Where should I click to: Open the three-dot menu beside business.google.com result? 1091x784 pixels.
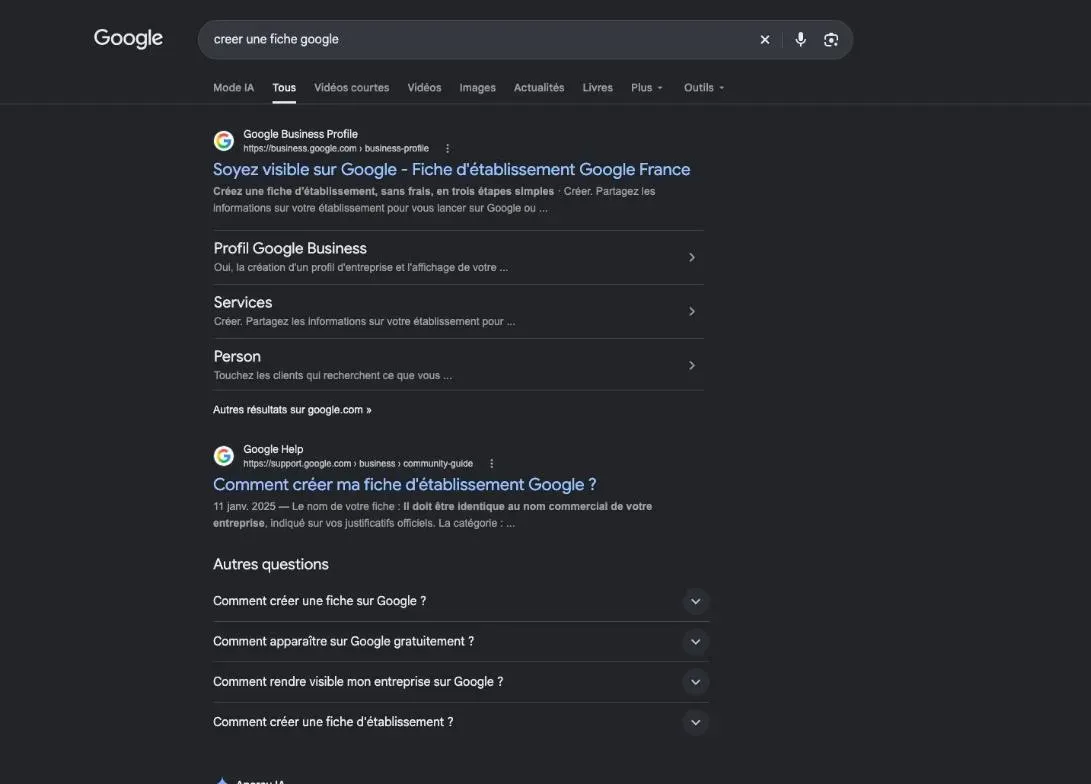click(x=447, y=148)
